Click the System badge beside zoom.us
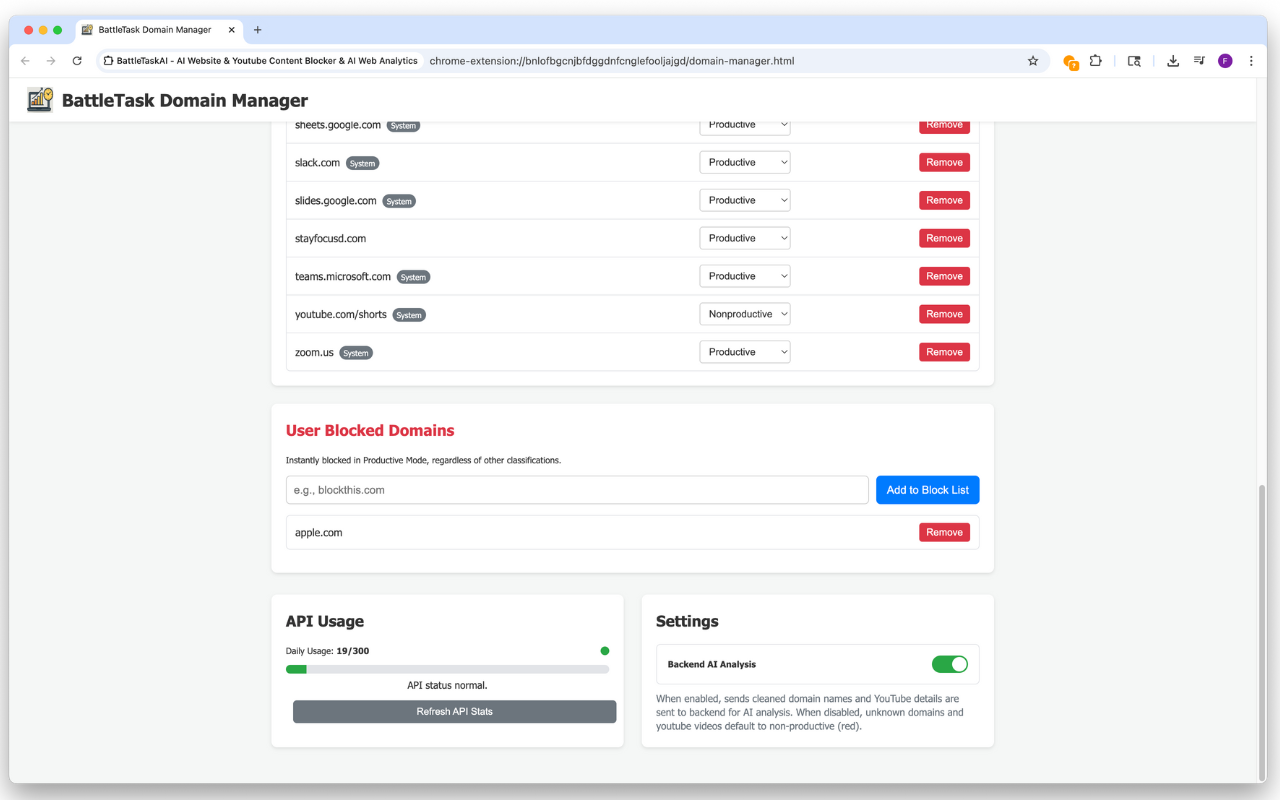 tap(356, 353)
